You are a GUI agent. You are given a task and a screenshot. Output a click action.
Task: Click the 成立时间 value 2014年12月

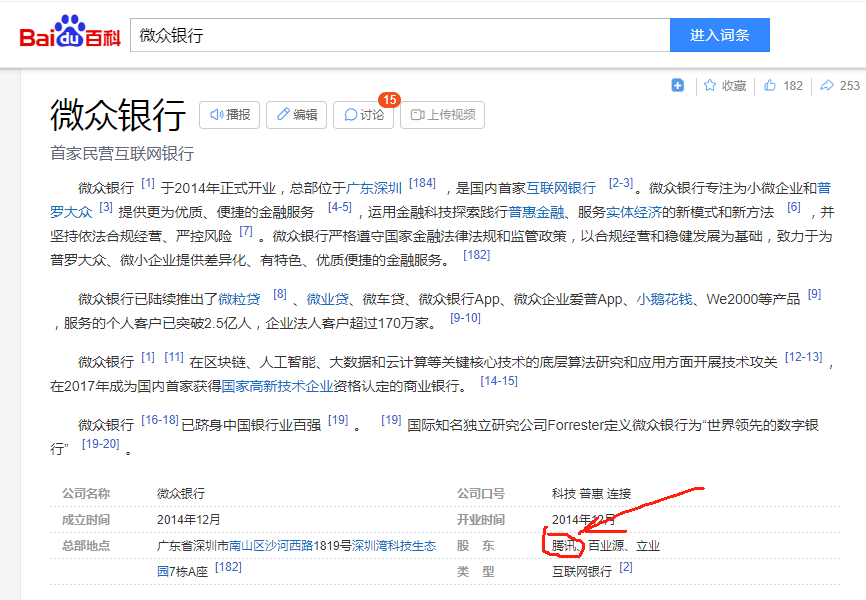[189, 520]
